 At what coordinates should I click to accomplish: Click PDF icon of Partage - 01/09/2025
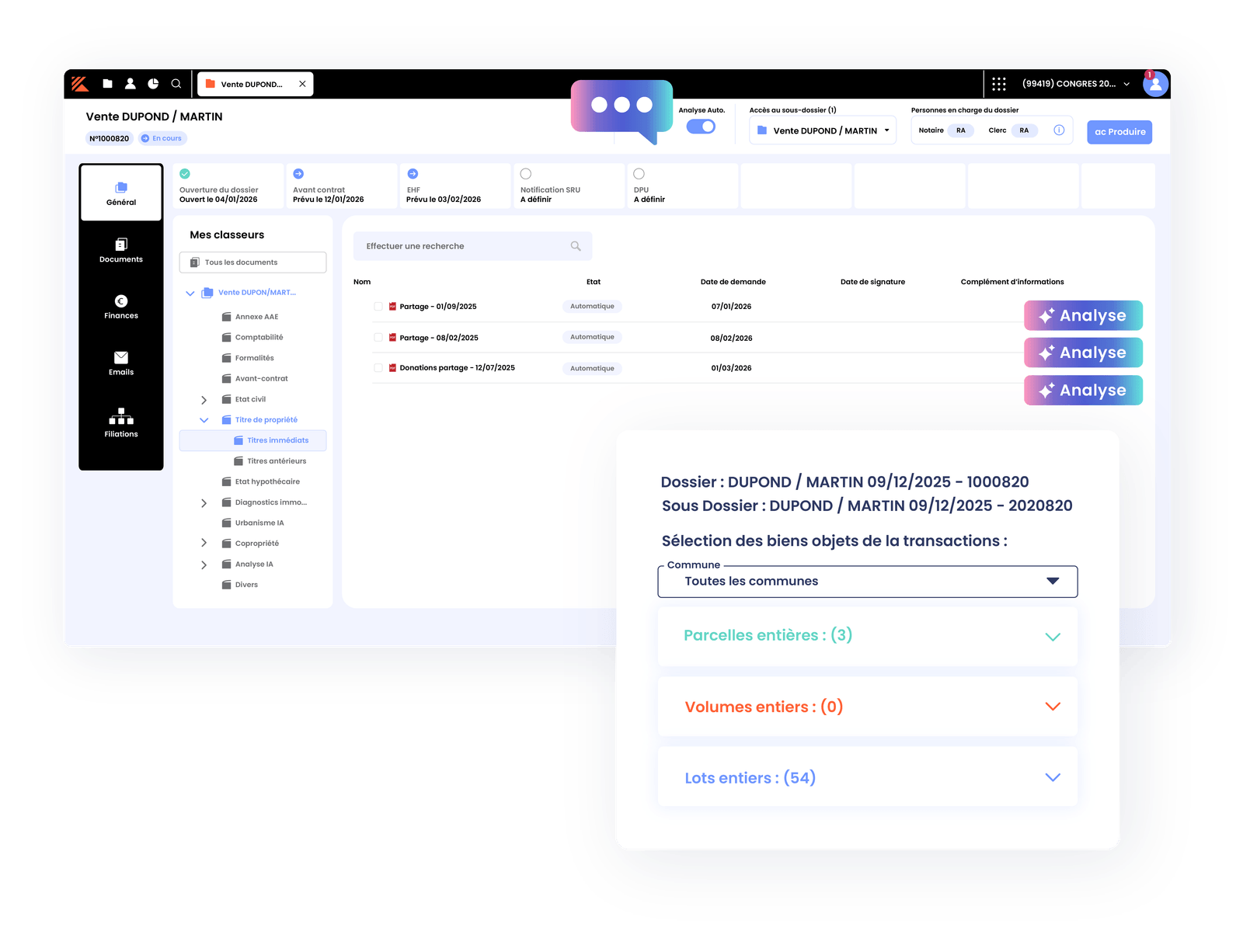point(392,307)
